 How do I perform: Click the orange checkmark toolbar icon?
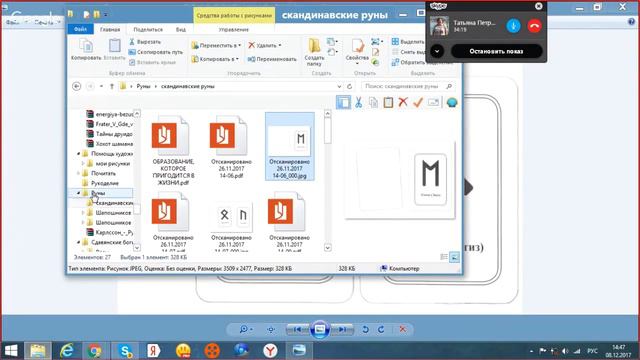tap(418, 102)
